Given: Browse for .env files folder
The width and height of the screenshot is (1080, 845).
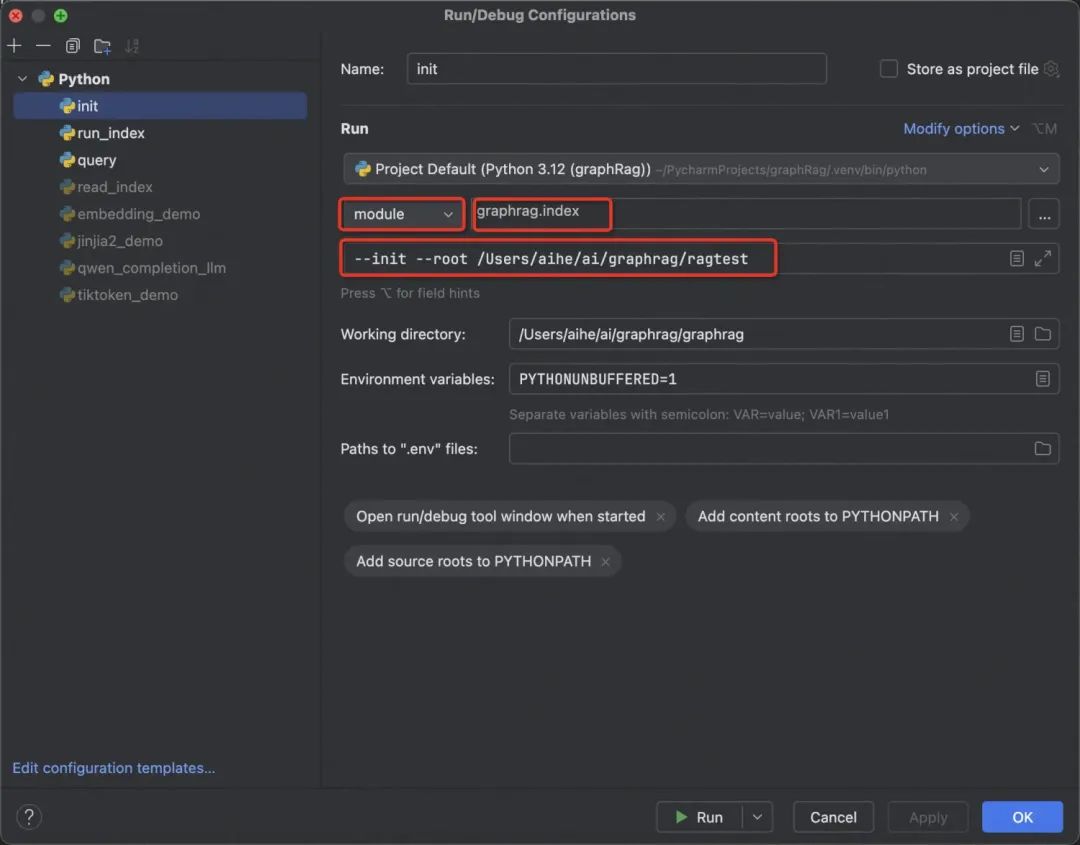Looking at the screenshot, I should (1043, 448).
